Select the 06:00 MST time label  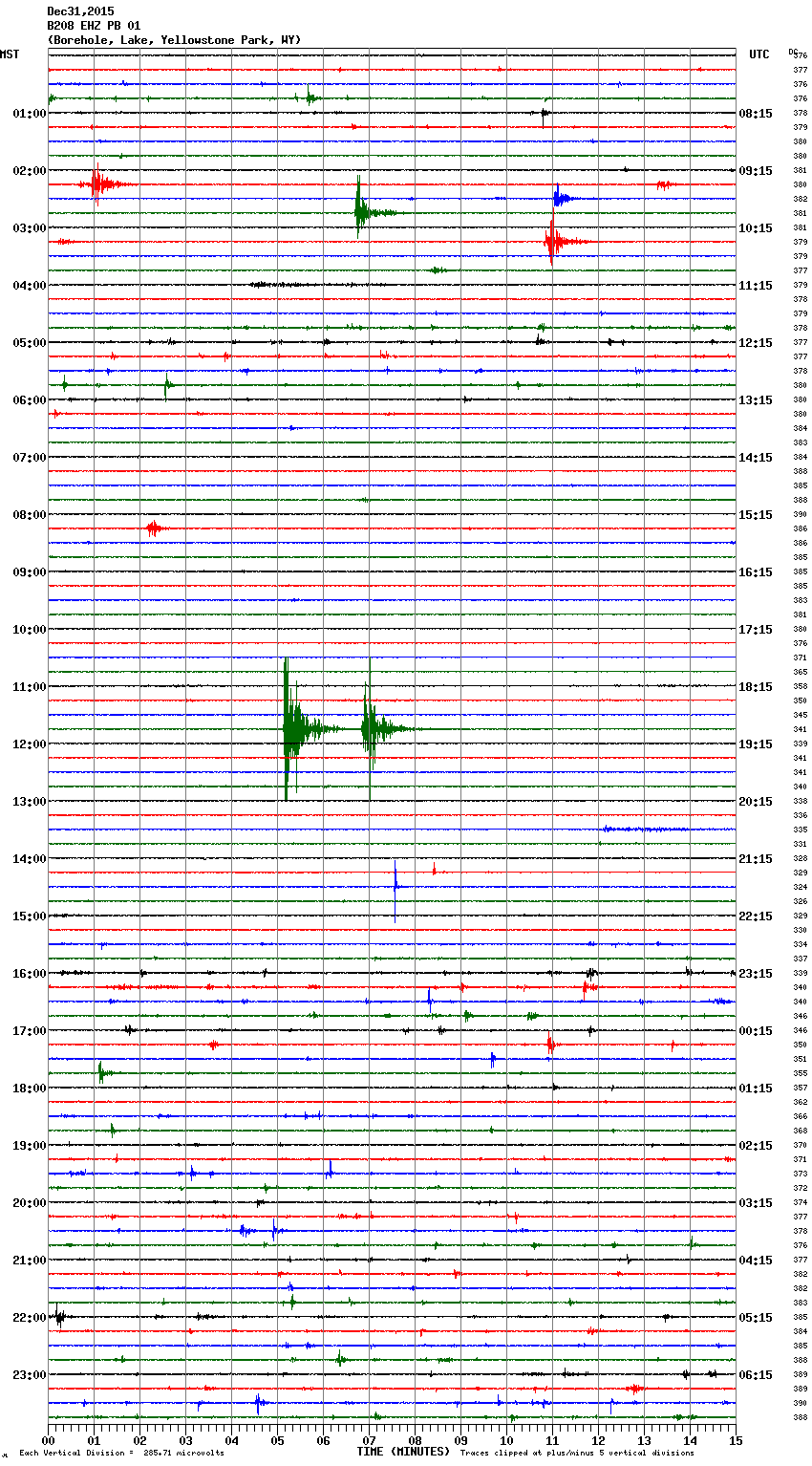point(30,400)
